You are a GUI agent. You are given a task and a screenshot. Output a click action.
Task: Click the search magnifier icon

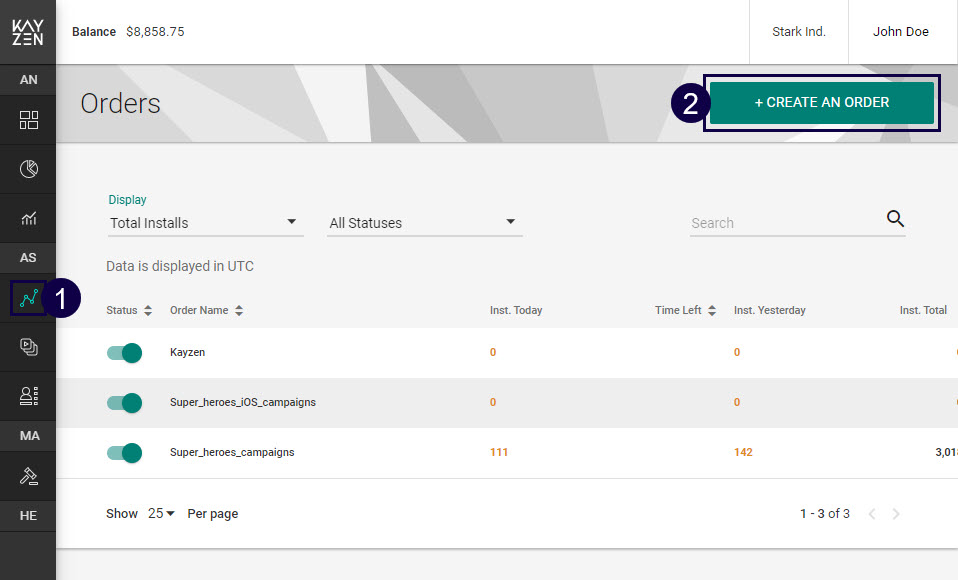(x=895, y=220)
